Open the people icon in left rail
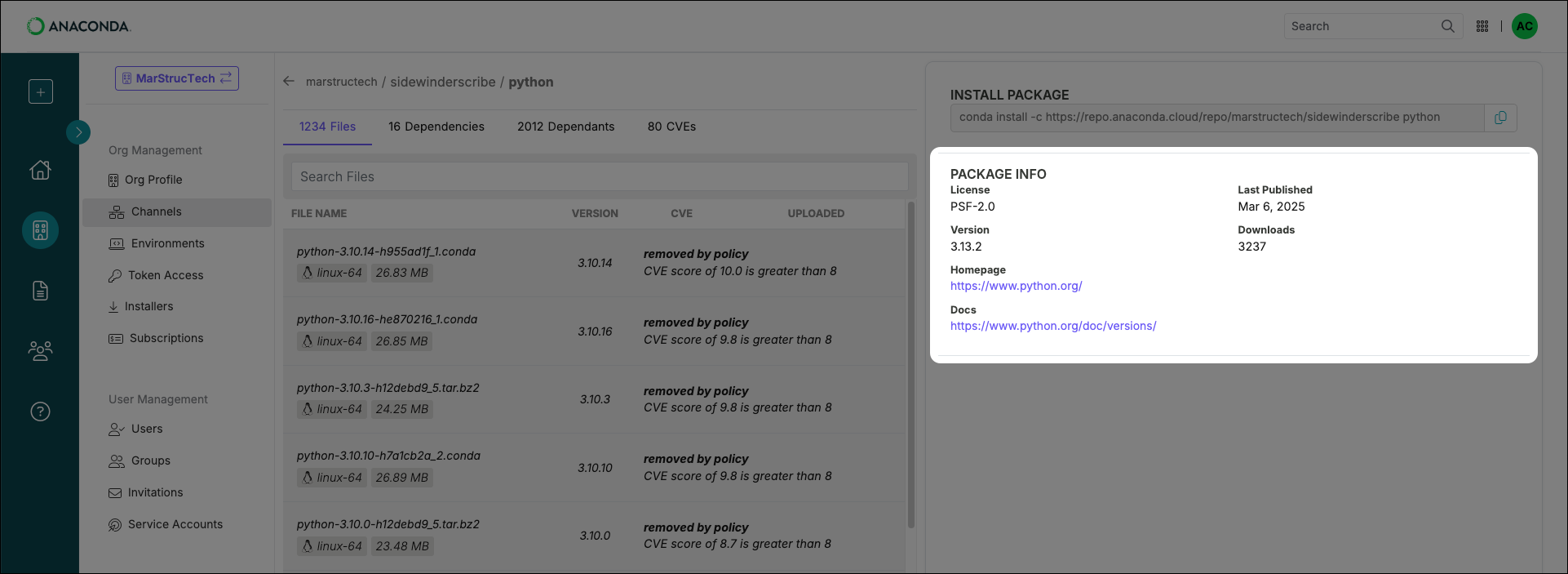The width and height of the screenshot is (1568, 574). [41, 351]
